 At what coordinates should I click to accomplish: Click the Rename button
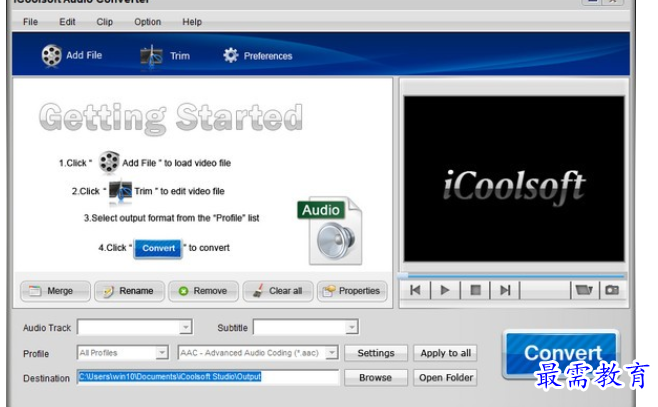tap(129, 291)
